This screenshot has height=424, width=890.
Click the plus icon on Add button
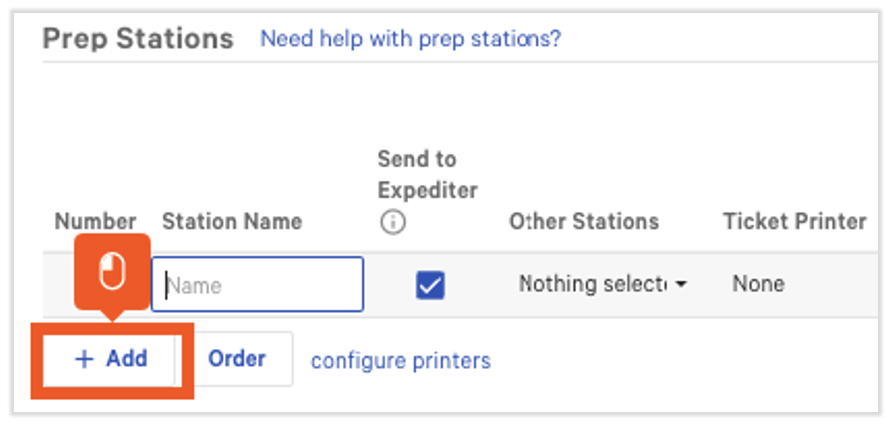(84, 359)
